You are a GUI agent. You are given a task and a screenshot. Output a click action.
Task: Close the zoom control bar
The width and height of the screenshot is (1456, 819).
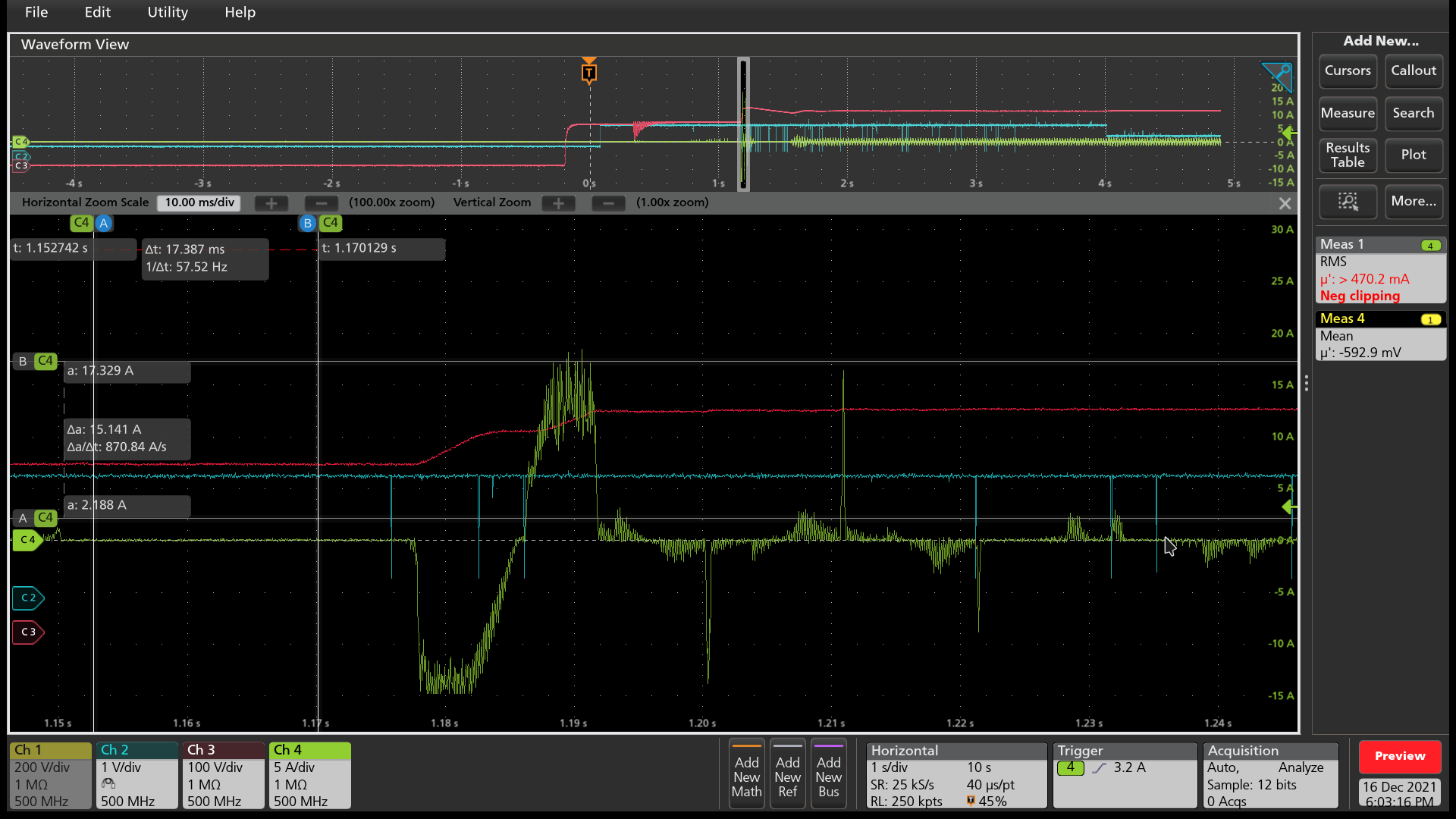(x=1285, y=203)
